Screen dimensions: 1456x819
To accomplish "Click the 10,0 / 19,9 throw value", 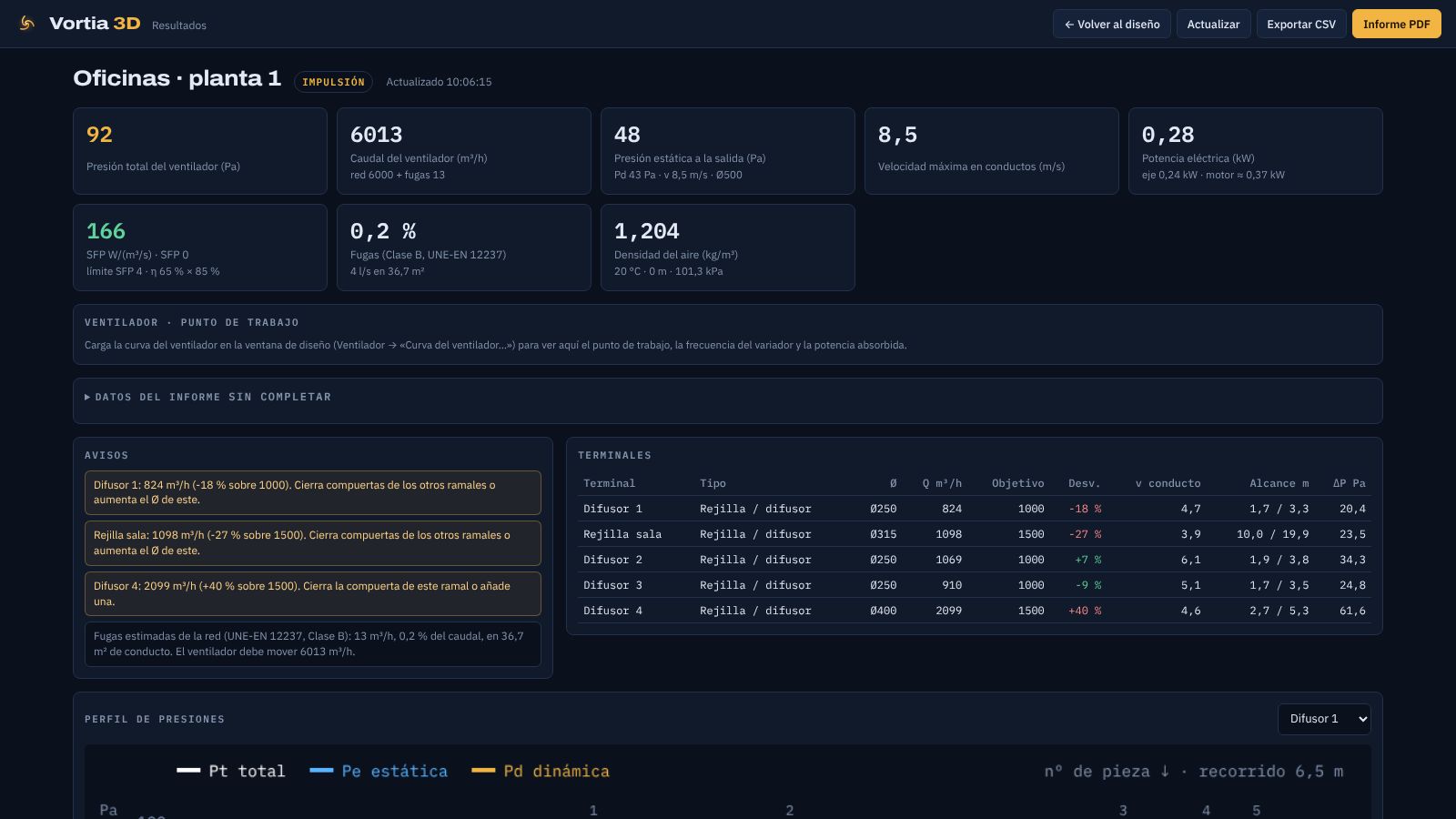I will pyautogui.click(x=1272, y=534).
